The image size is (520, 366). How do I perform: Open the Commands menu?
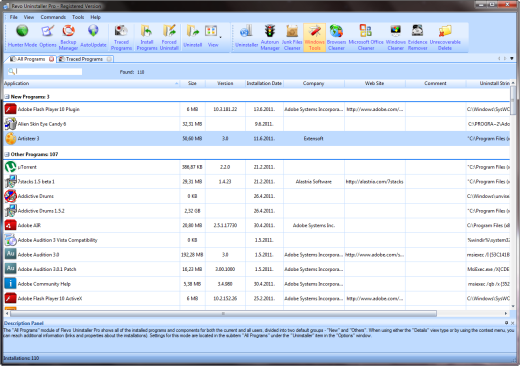[53, 17]
